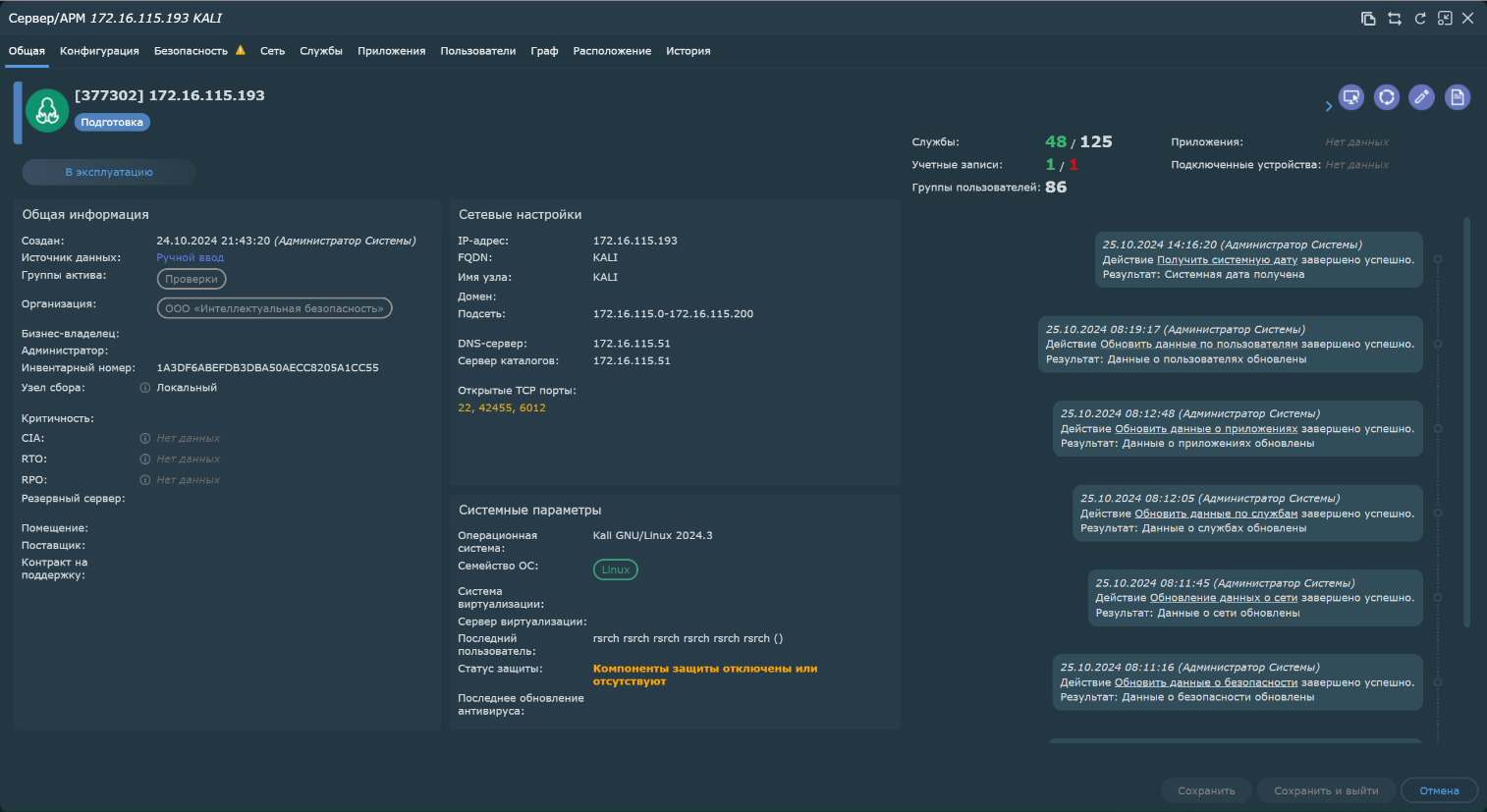Open the Расположение tab
Image resolution: width=1487 pixels, height=812 pixels.
point(612,51)
